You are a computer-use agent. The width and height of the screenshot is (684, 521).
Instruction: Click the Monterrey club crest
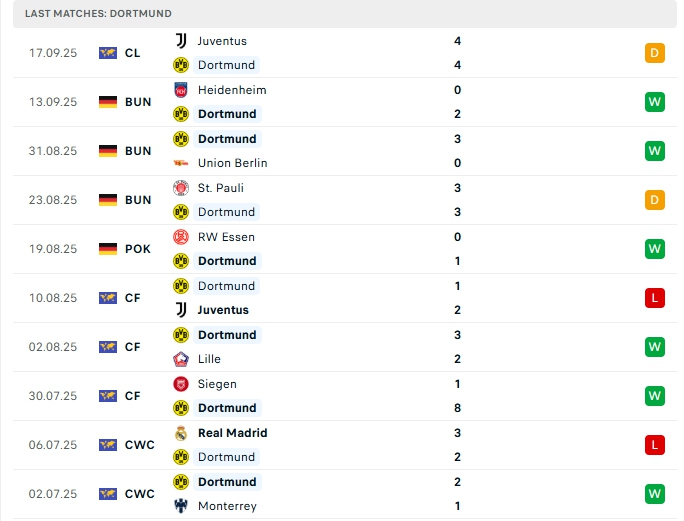181,506
